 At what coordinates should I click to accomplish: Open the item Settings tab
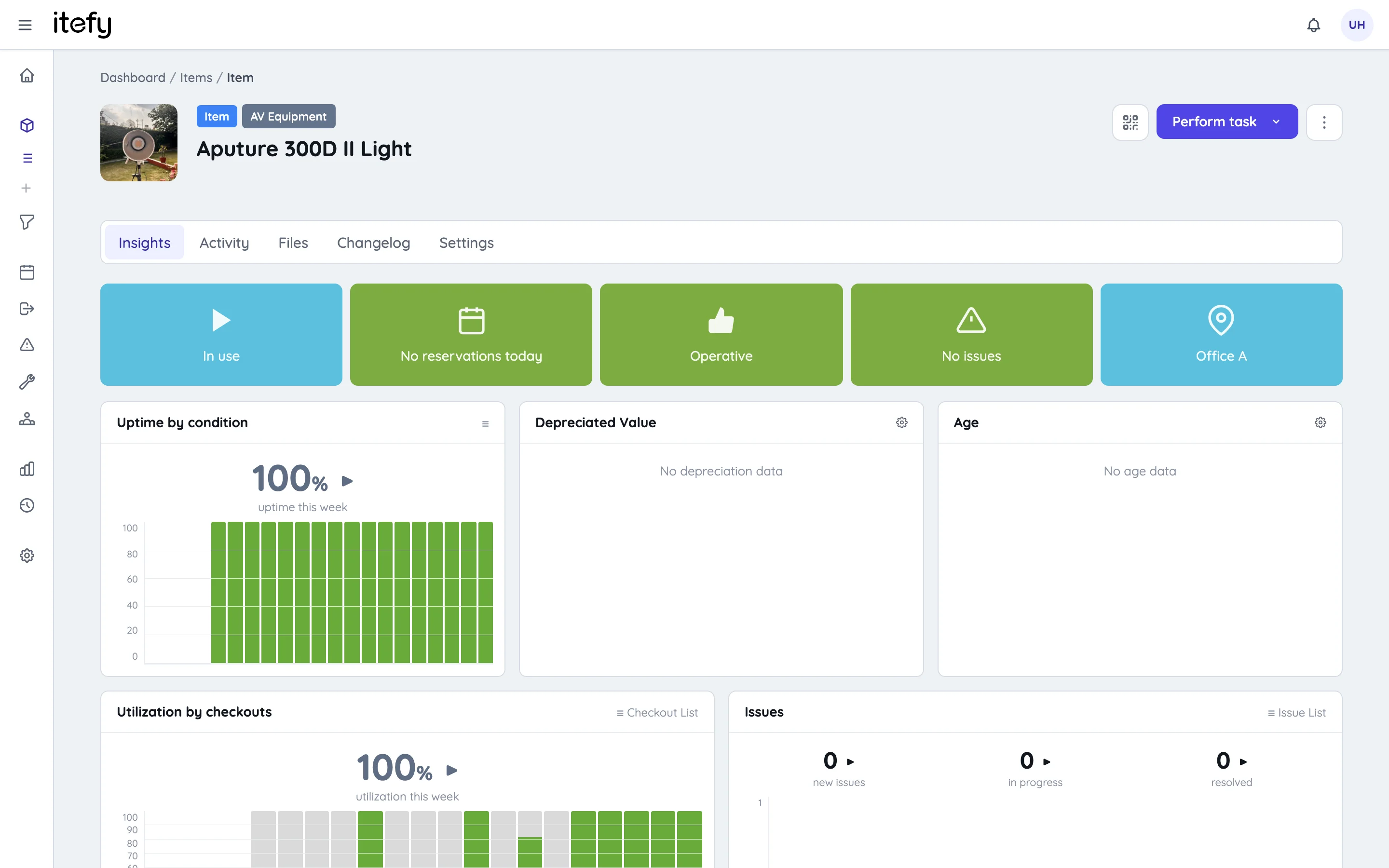467,243
